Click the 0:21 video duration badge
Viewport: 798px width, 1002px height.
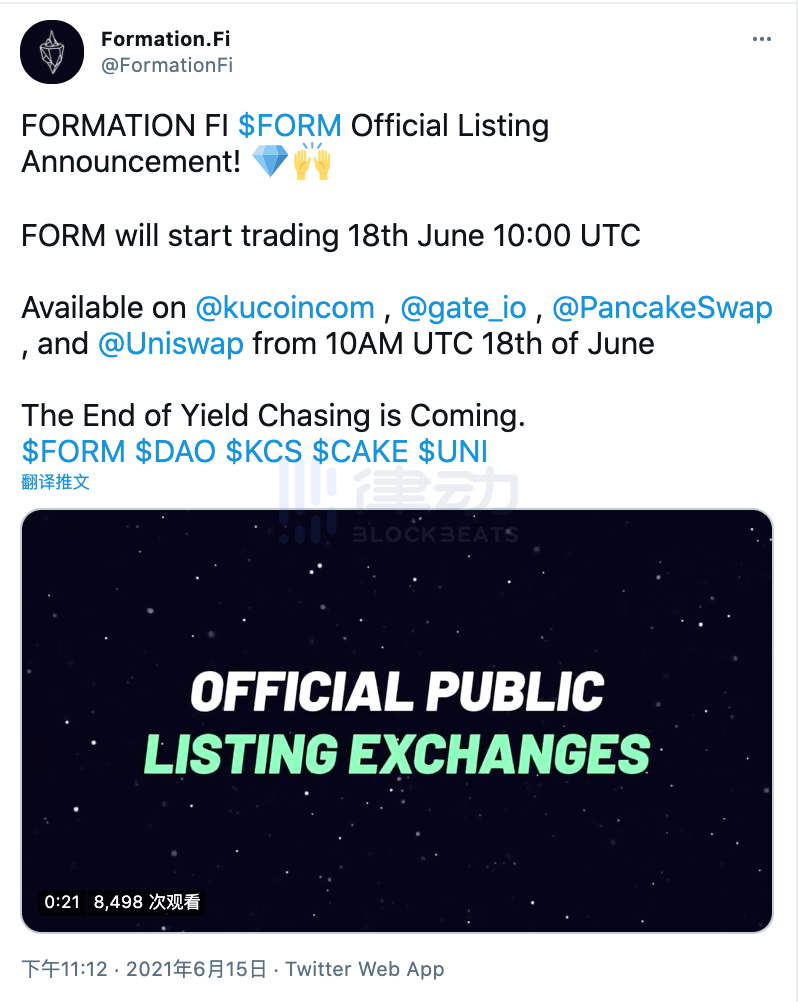62,902
